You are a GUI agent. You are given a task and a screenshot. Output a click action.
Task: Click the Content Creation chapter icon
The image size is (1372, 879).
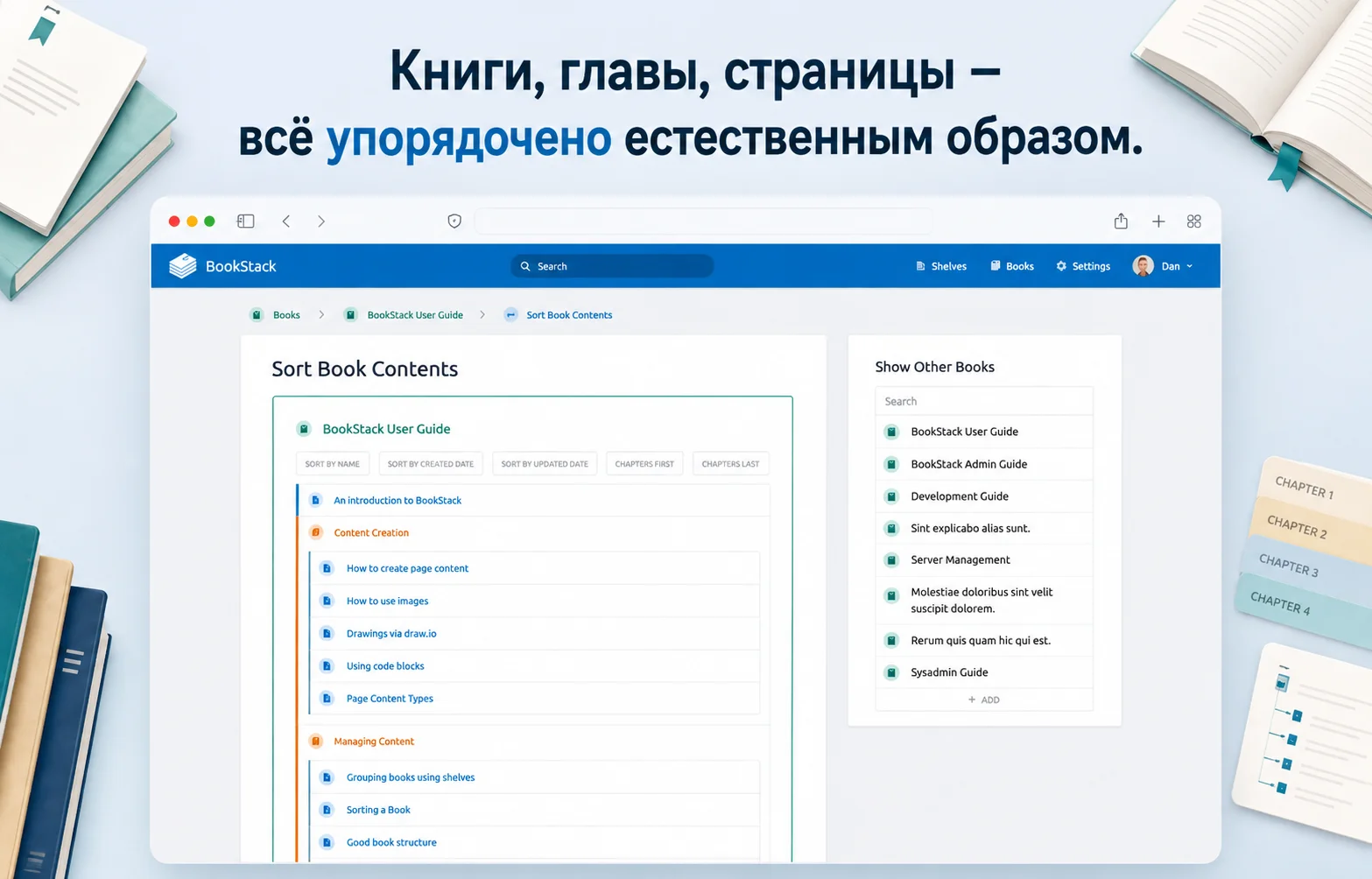pyautogui.click(x=316, y=532)
